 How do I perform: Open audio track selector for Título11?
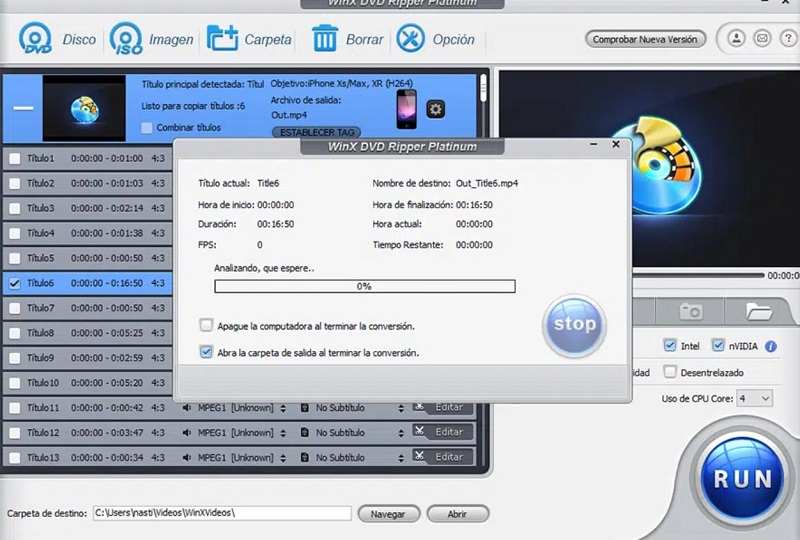pyautogui.click(x=283, y=408)
